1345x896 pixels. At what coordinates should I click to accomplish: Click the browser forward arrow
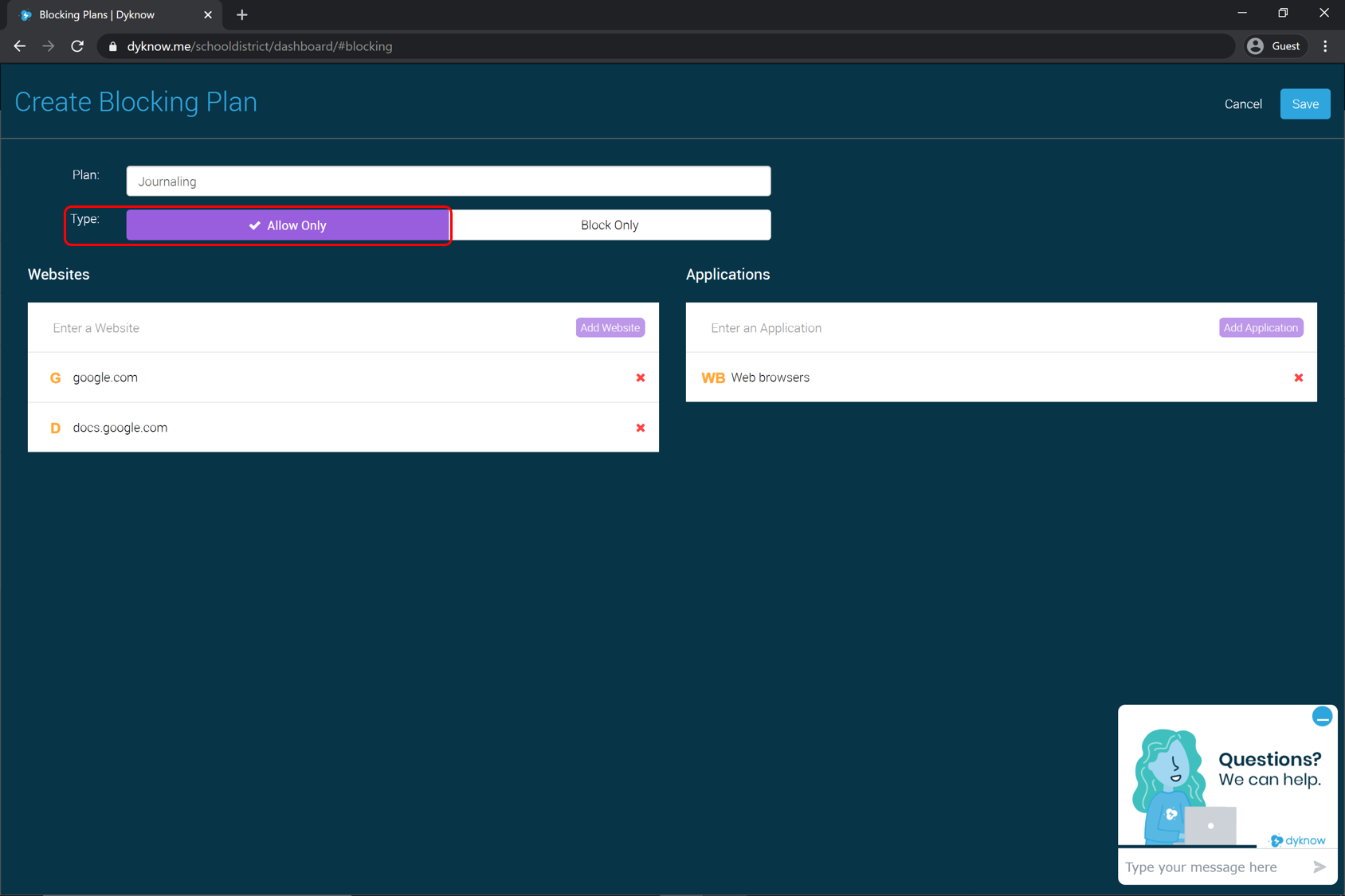tap(49, 46)
